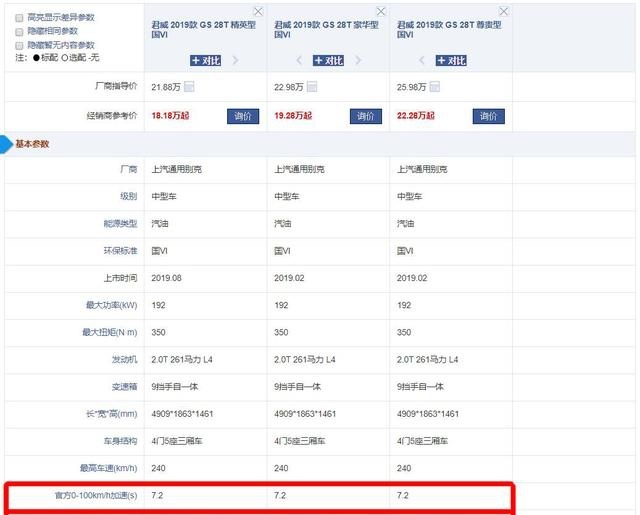Click the 最大功率(kW) parameter label
The height and width of the screenshot is (515, 640).
tap(111, 305)
